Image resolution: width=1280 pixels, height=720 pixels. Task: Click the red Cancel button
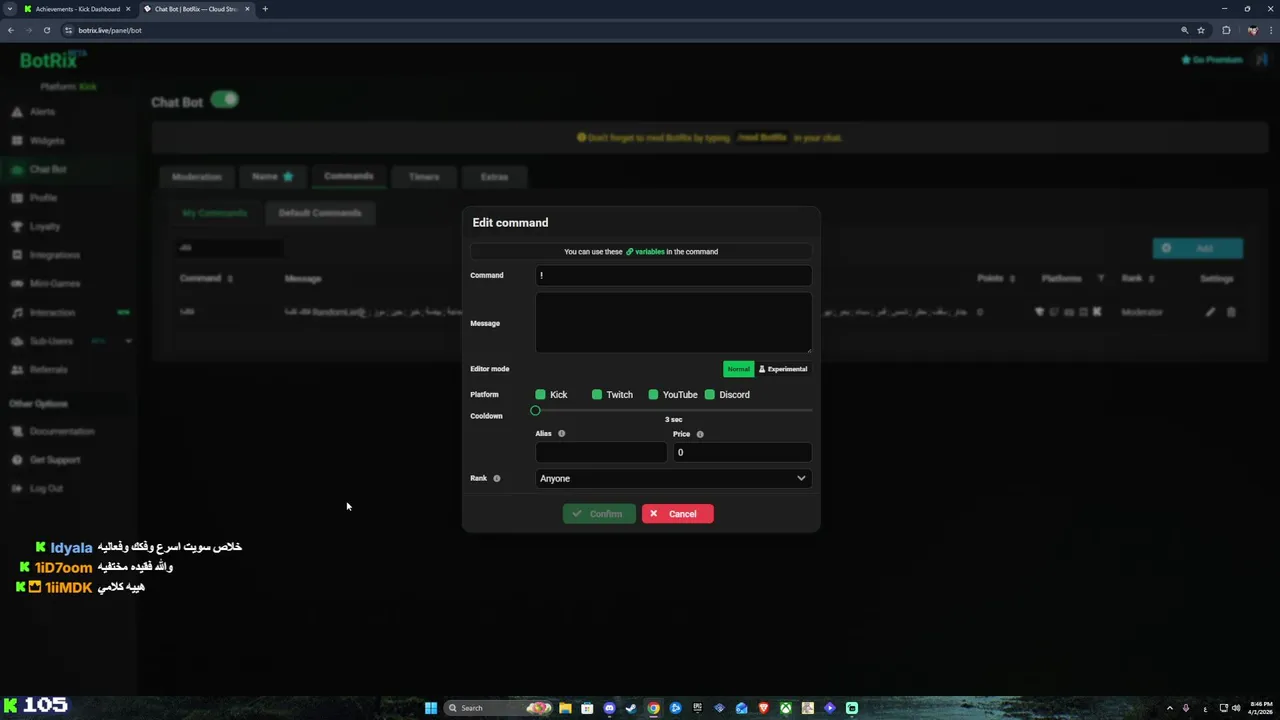(x=677, y=514)
